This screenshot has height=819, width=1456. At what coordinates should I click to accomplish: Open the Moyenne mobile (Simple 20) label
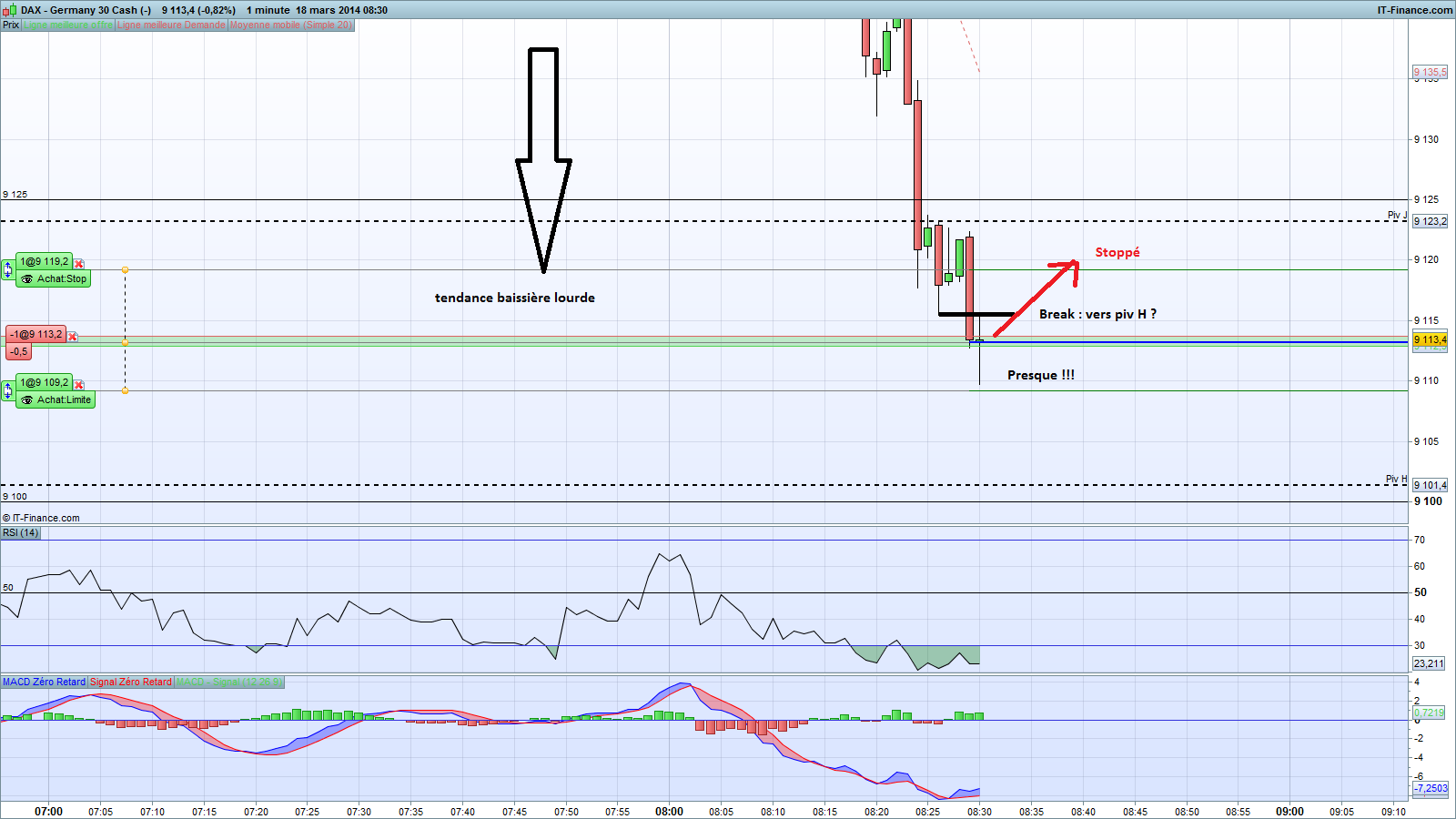coord(290,25)
